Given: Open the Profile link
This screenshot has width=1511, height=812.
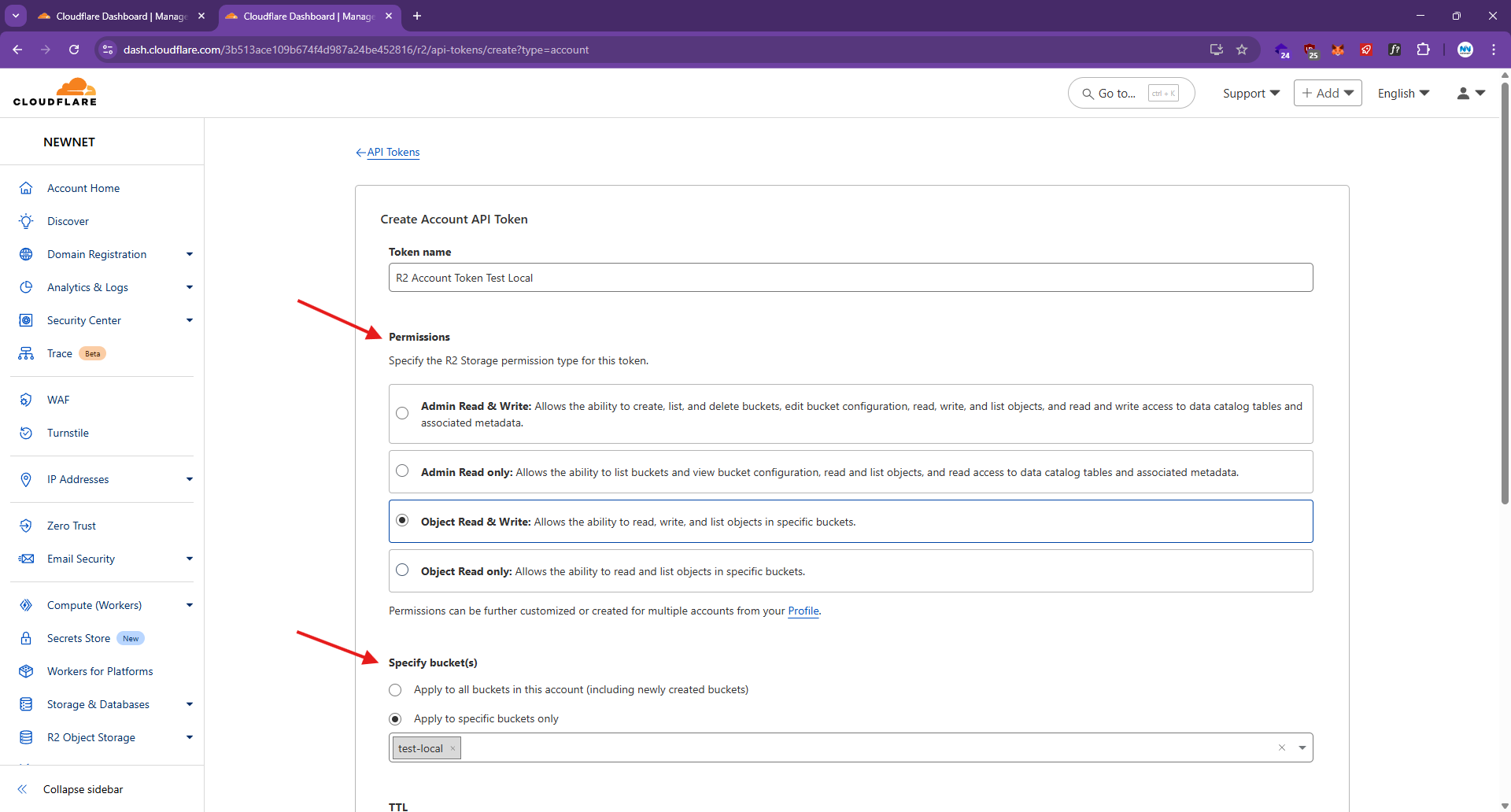Looking at the screenshot, I should pos(804,611).
